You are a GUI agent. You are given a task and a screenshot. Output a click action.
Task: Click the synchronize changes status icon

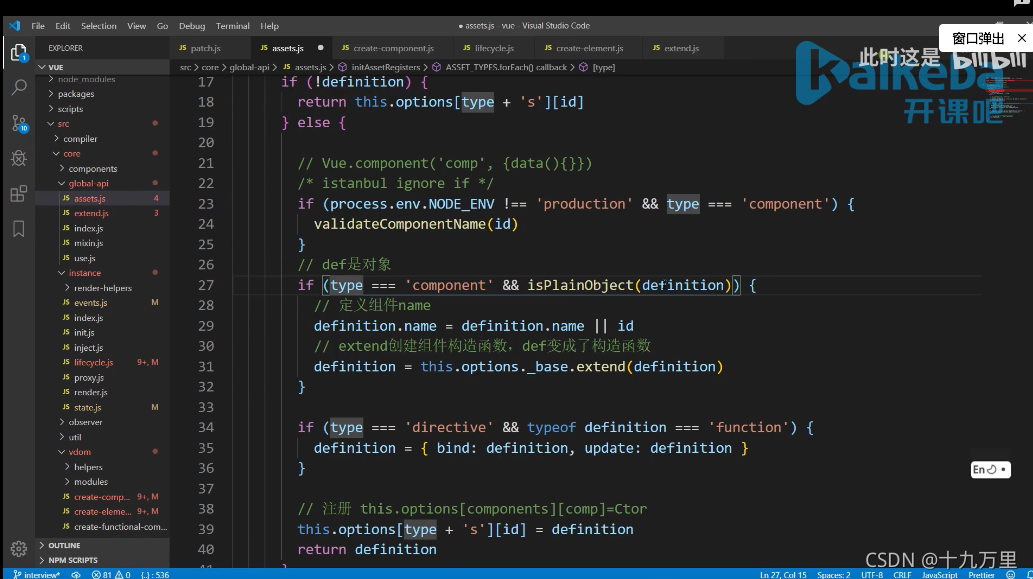(76, 574)
